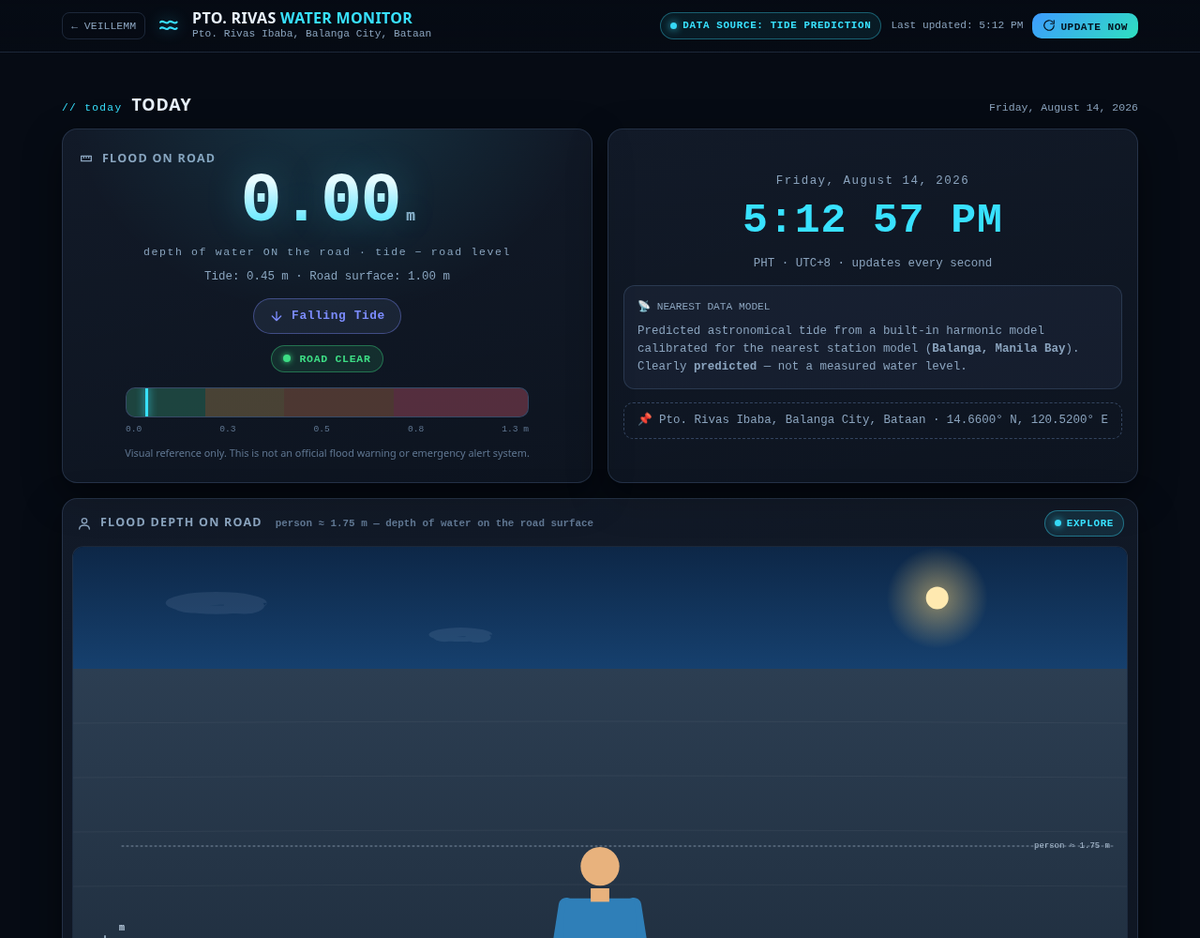Click the refresh icon in Update Now
This screenshot has height=938, width=1200.
1049,25
